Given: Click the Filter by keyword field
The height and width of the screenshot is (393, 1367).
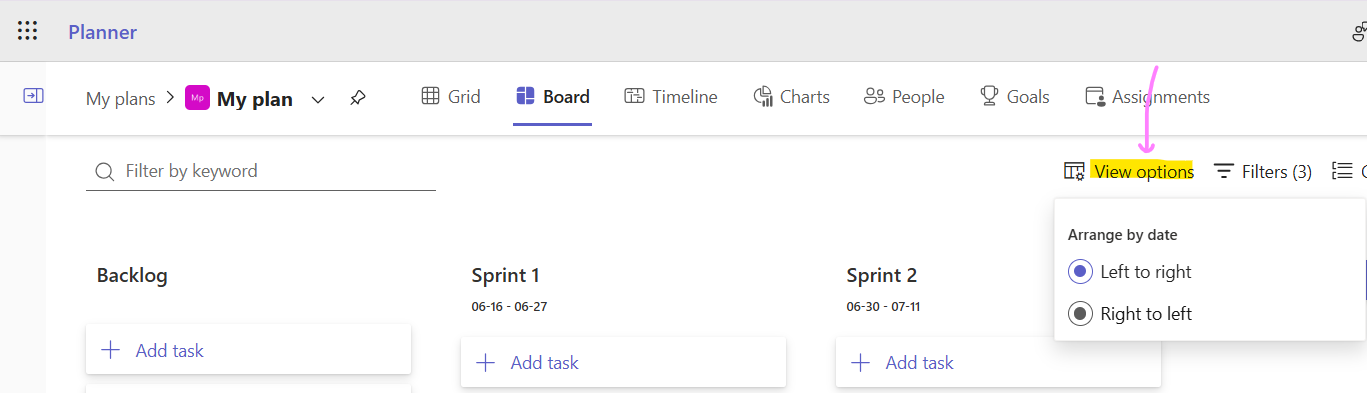Looking at the screenshot, I should click(x=261, y=171).
